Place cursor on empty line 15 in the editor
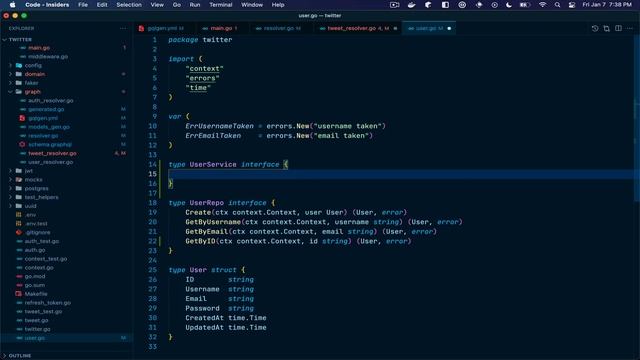 400,174
